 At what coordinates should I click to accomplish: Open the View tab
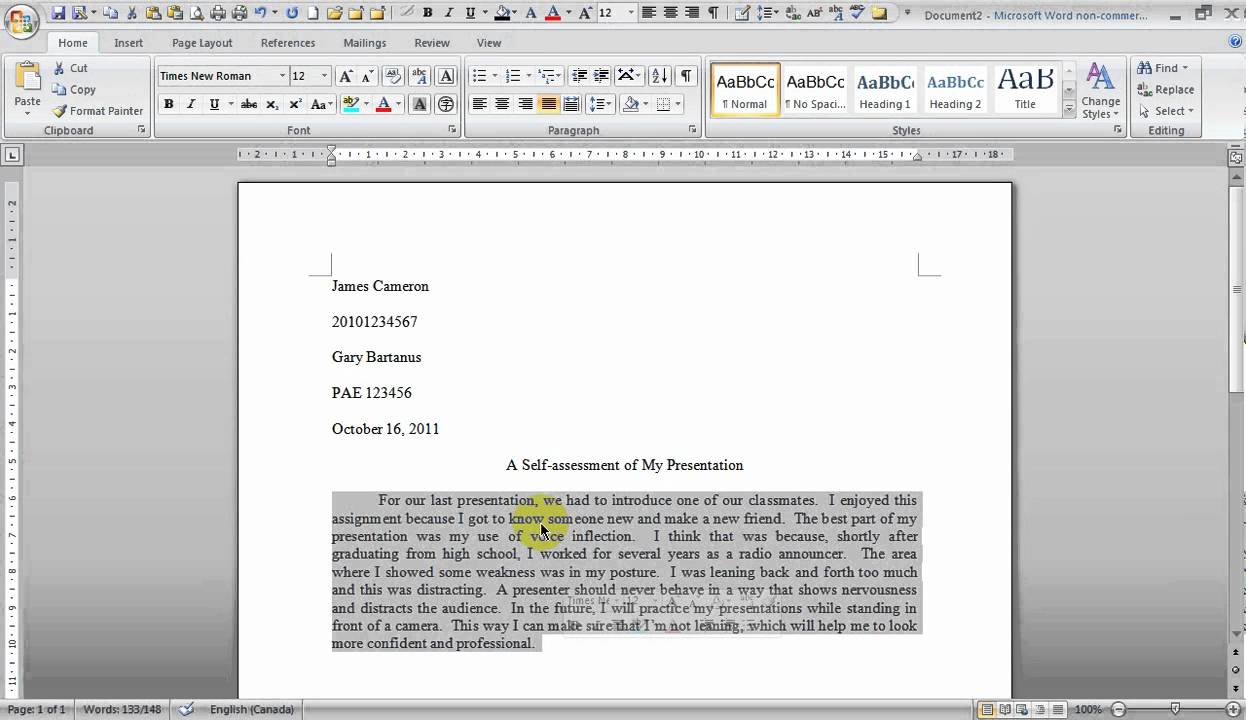pos(489,43)
